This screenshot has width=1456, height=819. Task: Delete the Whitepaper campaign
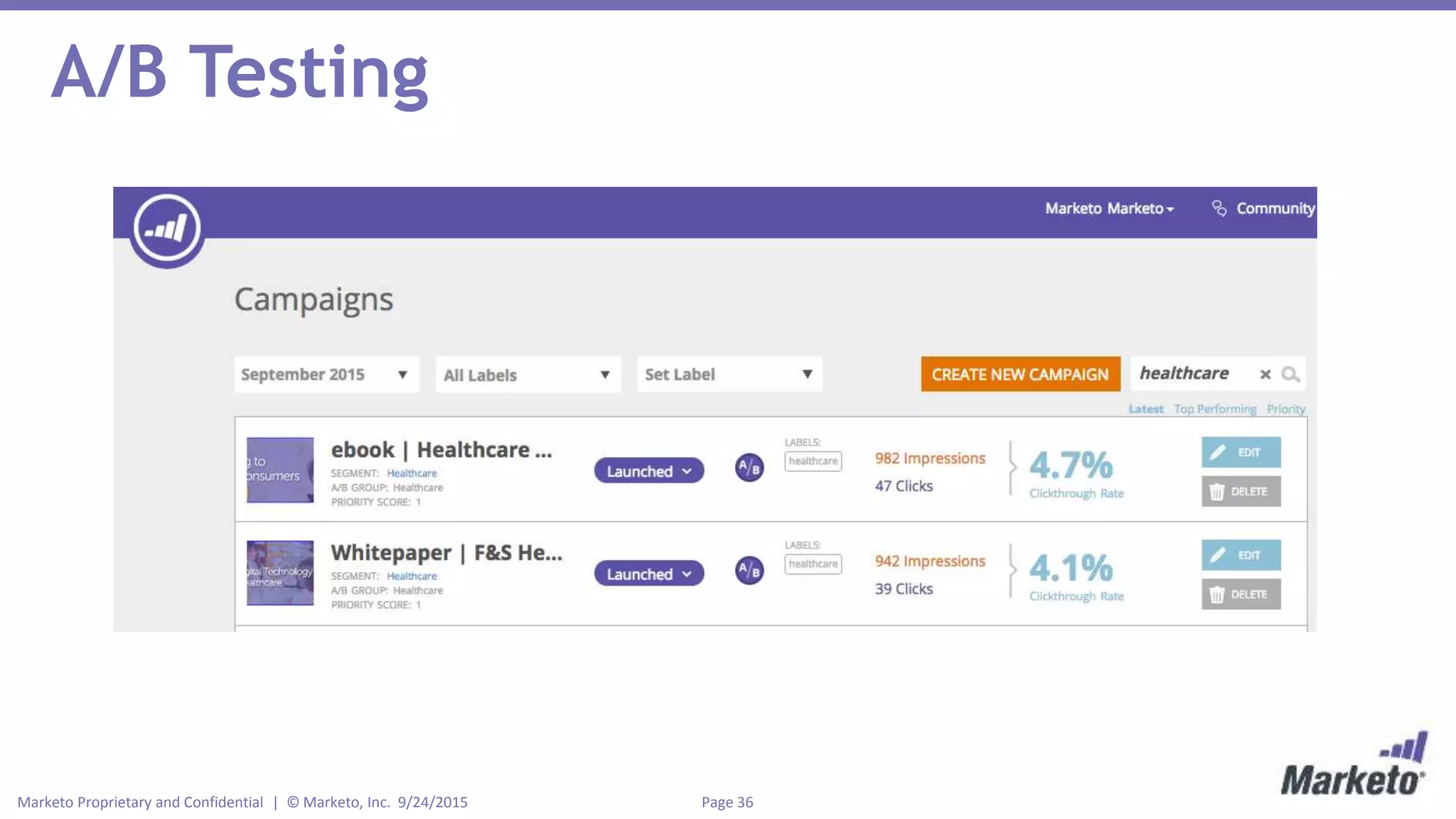(1241, 594)
